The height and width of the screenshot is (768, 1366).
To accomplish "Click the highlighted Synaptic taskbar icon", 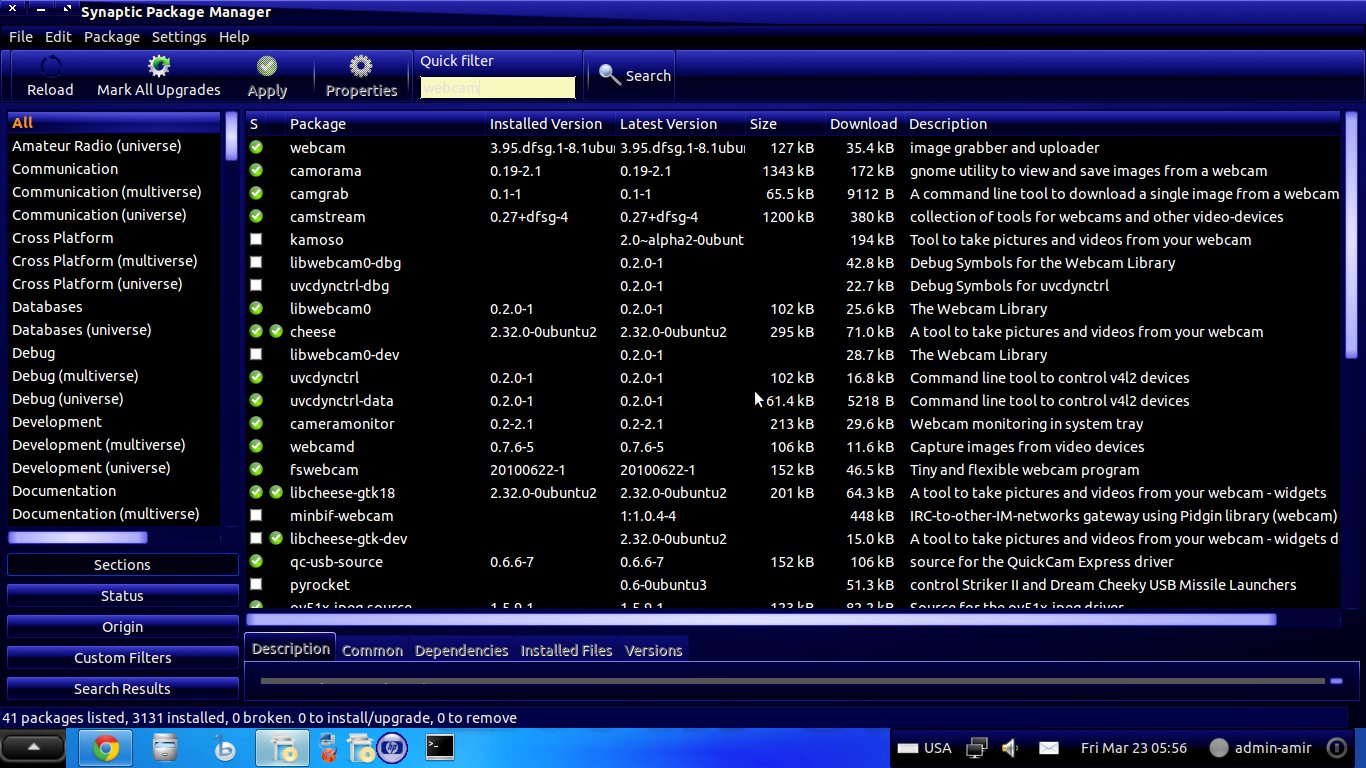I will (x=282, y=748).
